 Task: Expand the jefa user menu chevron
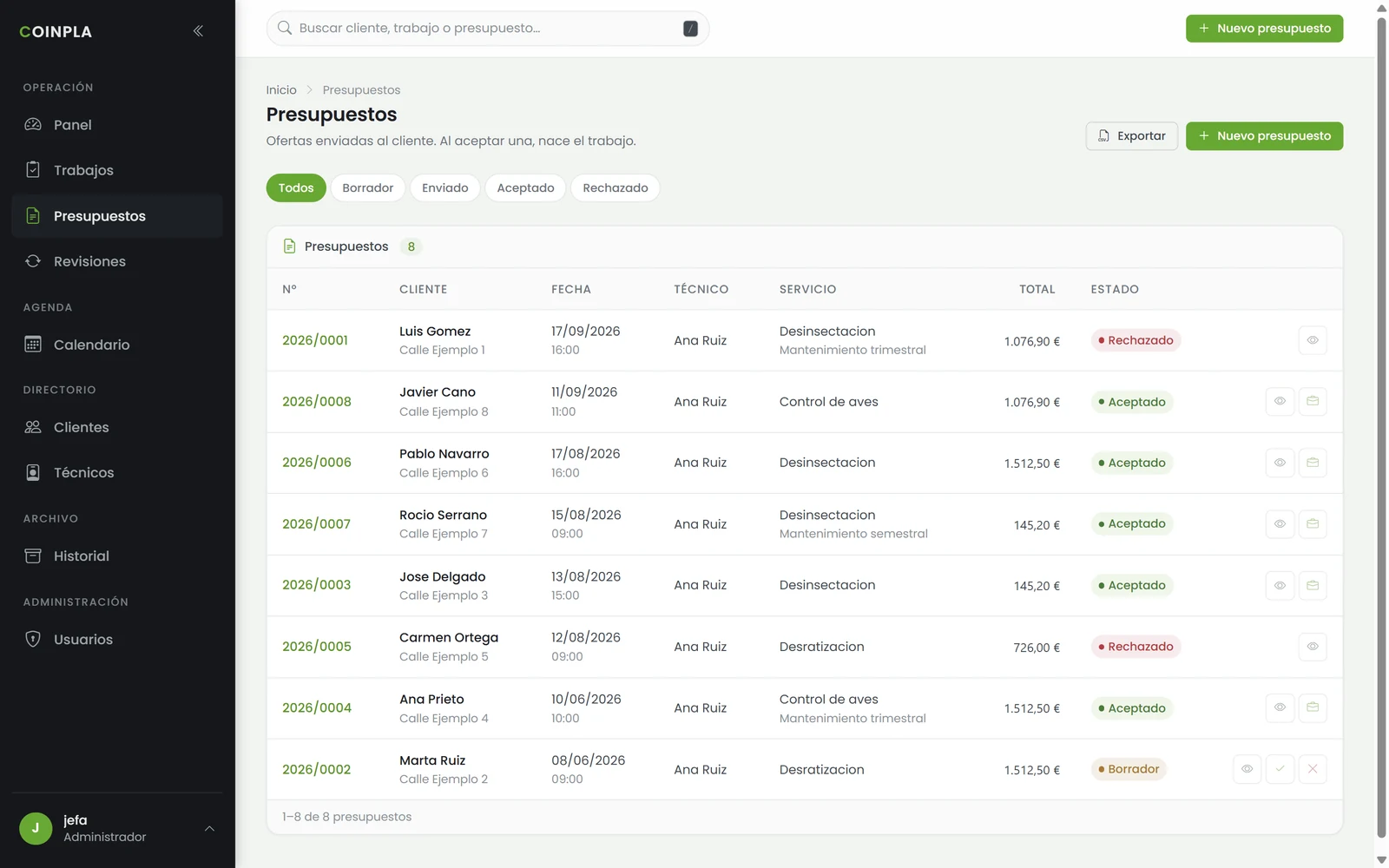[209, 829]
